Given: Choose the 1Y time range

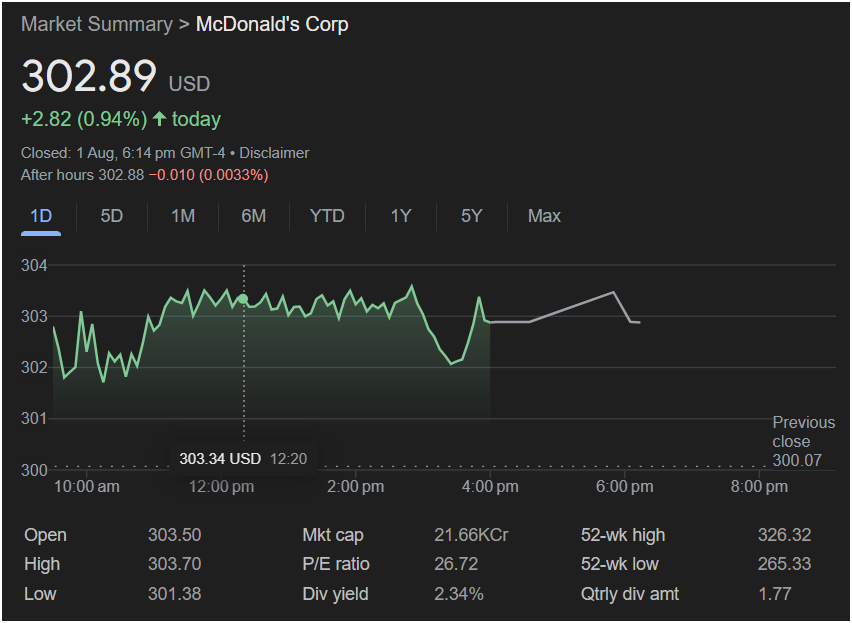Looking at the screenshot, I should click(x=401, y=216).
